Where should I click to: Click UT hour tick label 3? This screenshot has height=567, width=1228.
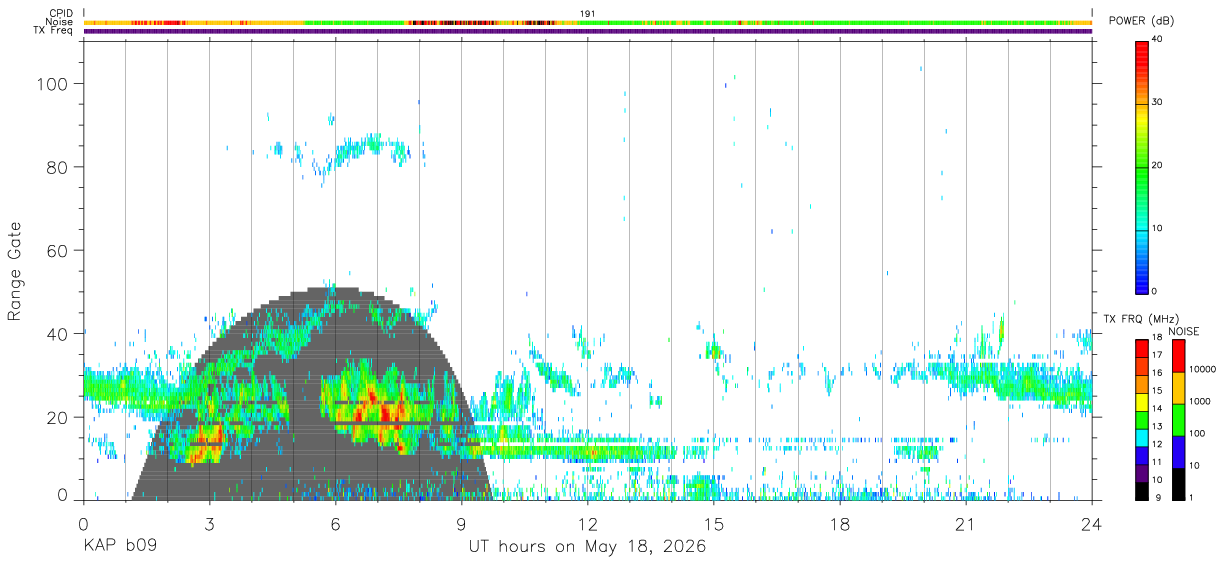tap(209, 524)
